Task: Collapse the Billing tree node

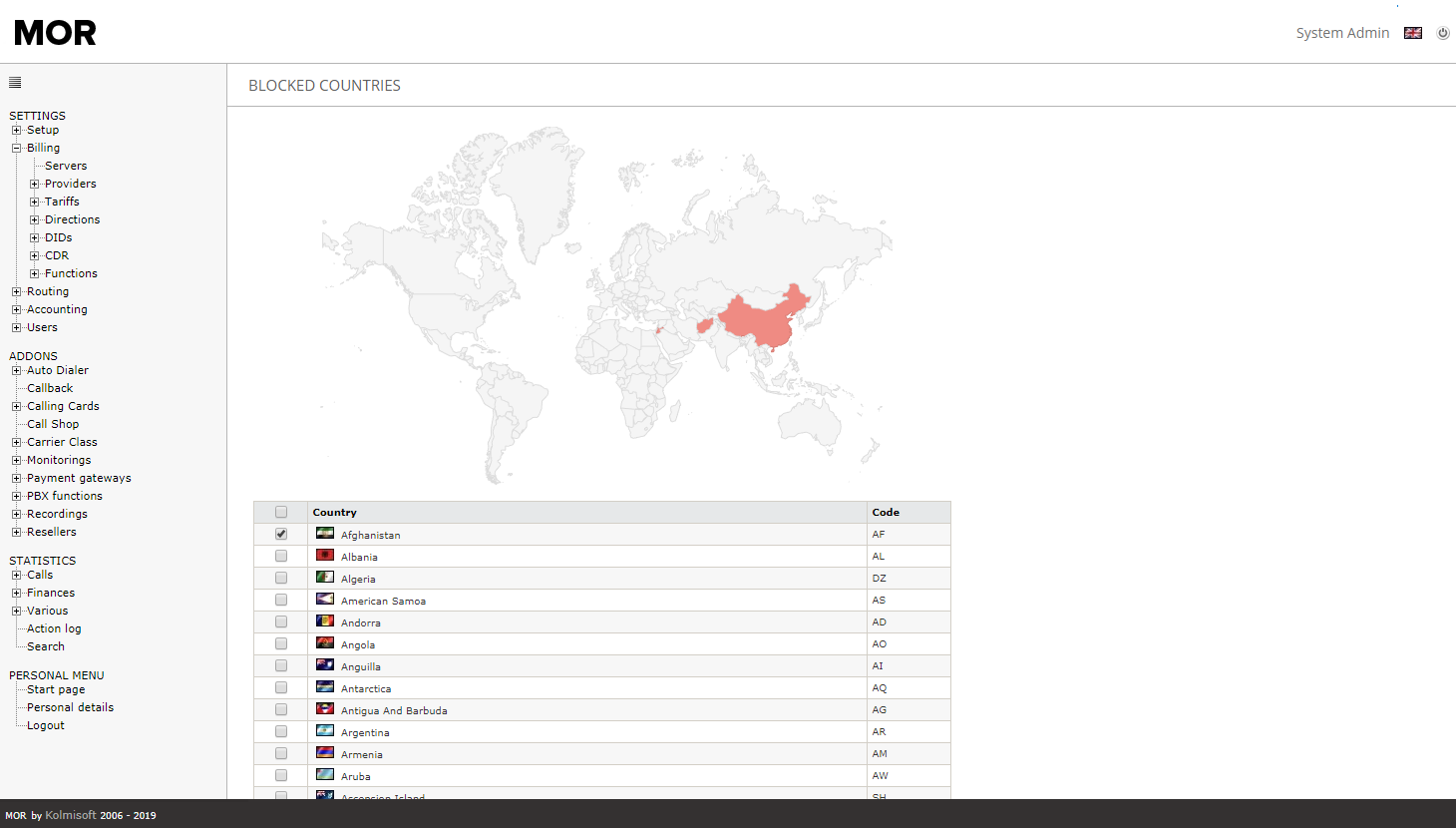Action: (x=17, y=148)
